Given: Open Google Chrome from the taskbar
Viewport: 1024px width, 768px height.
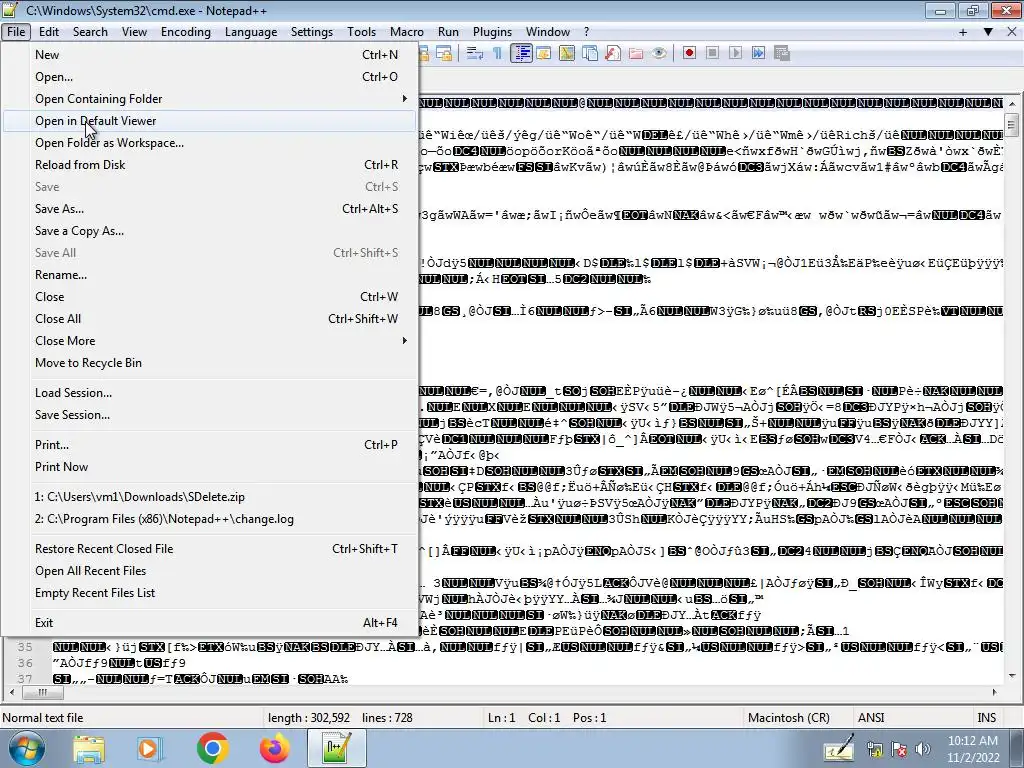Looking at the screenshot, I should point(212,748).
